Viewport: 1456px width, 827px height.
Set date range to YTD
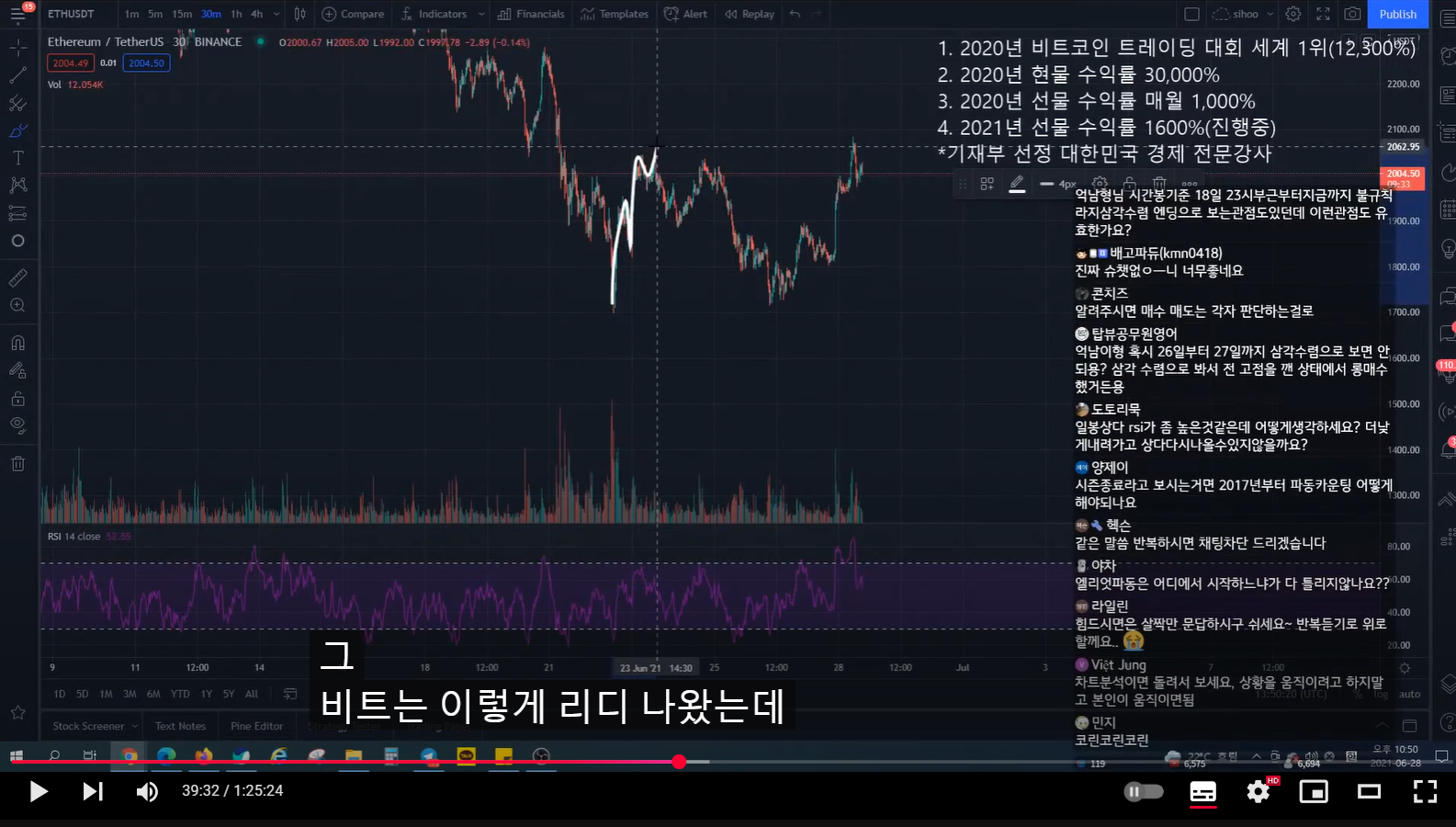pyautogui.click(x=180, y=694)
